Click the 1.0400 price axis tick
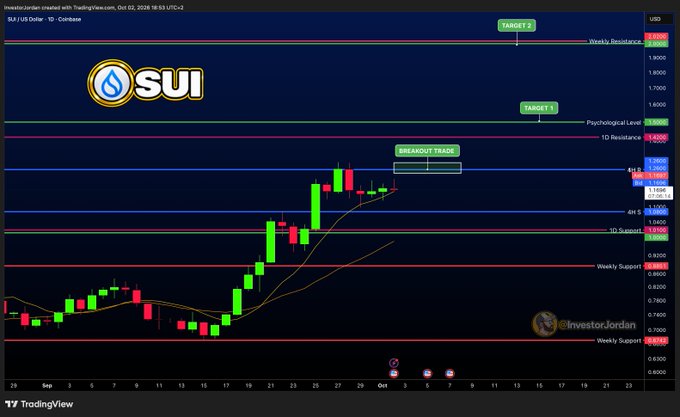Image resolution: width=680 pixels, height=417 pixels. pyautogui.click(x=657, y=222)
